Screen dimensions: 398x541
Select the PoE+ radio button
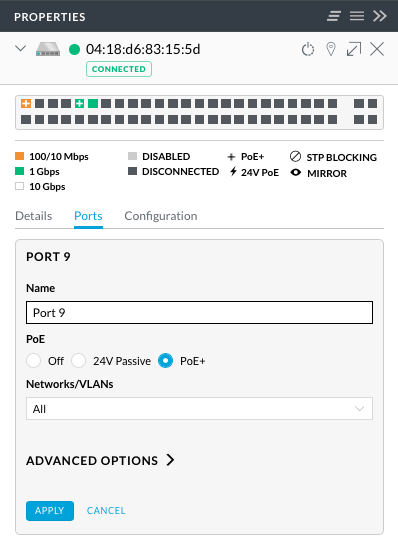point(166,361)
